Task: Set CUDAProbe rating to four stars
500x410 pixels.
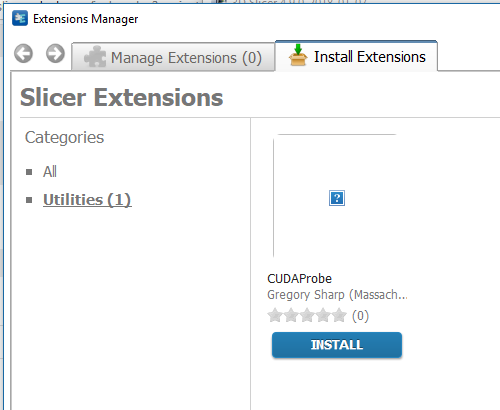Action: pos(323,315)
